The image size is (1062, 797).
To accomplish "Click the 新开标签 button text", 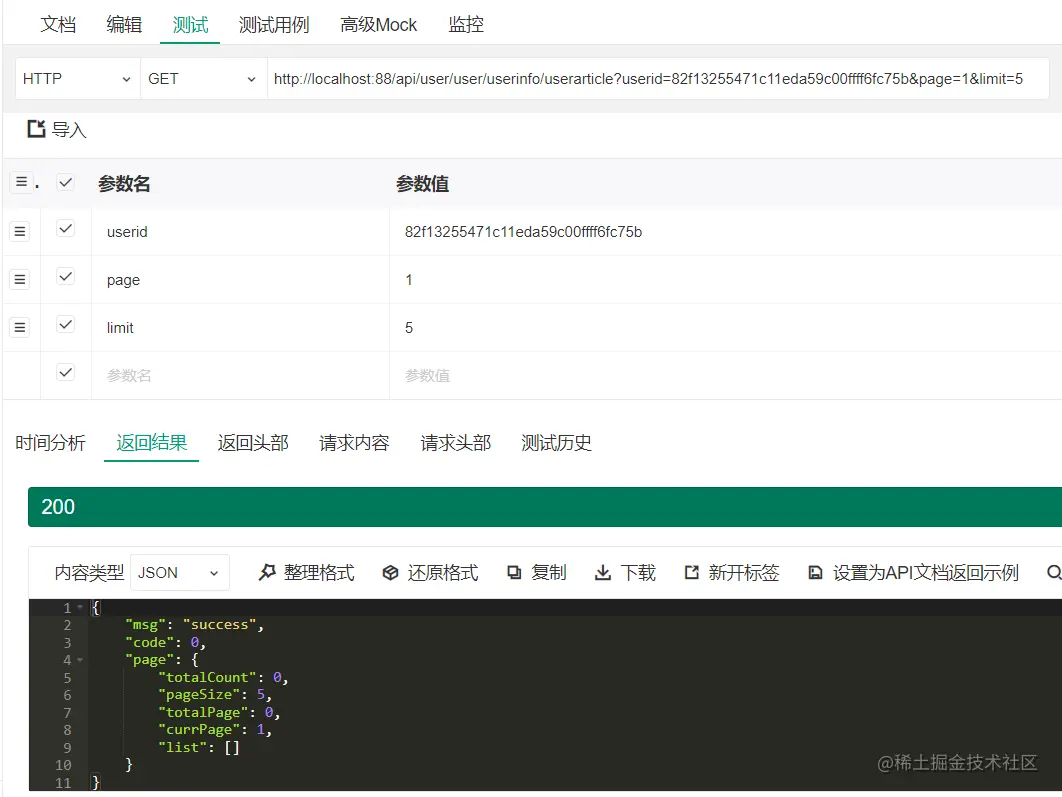I will pyautogui.click(x=744, y=573).
